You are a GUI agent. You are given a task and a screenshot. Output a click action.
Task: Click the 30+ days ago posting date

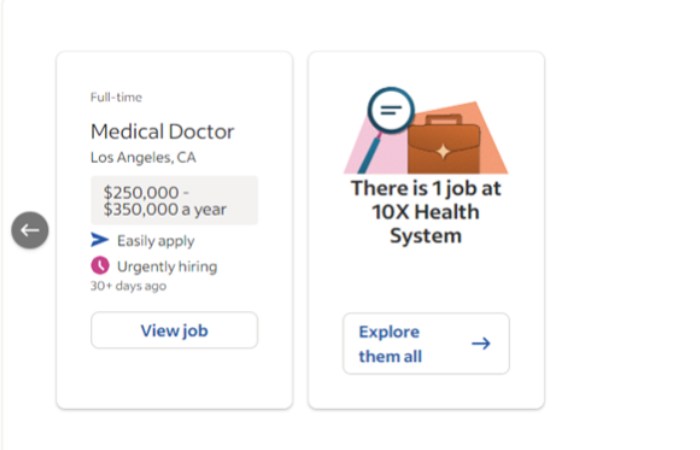(x=128, y=286)
